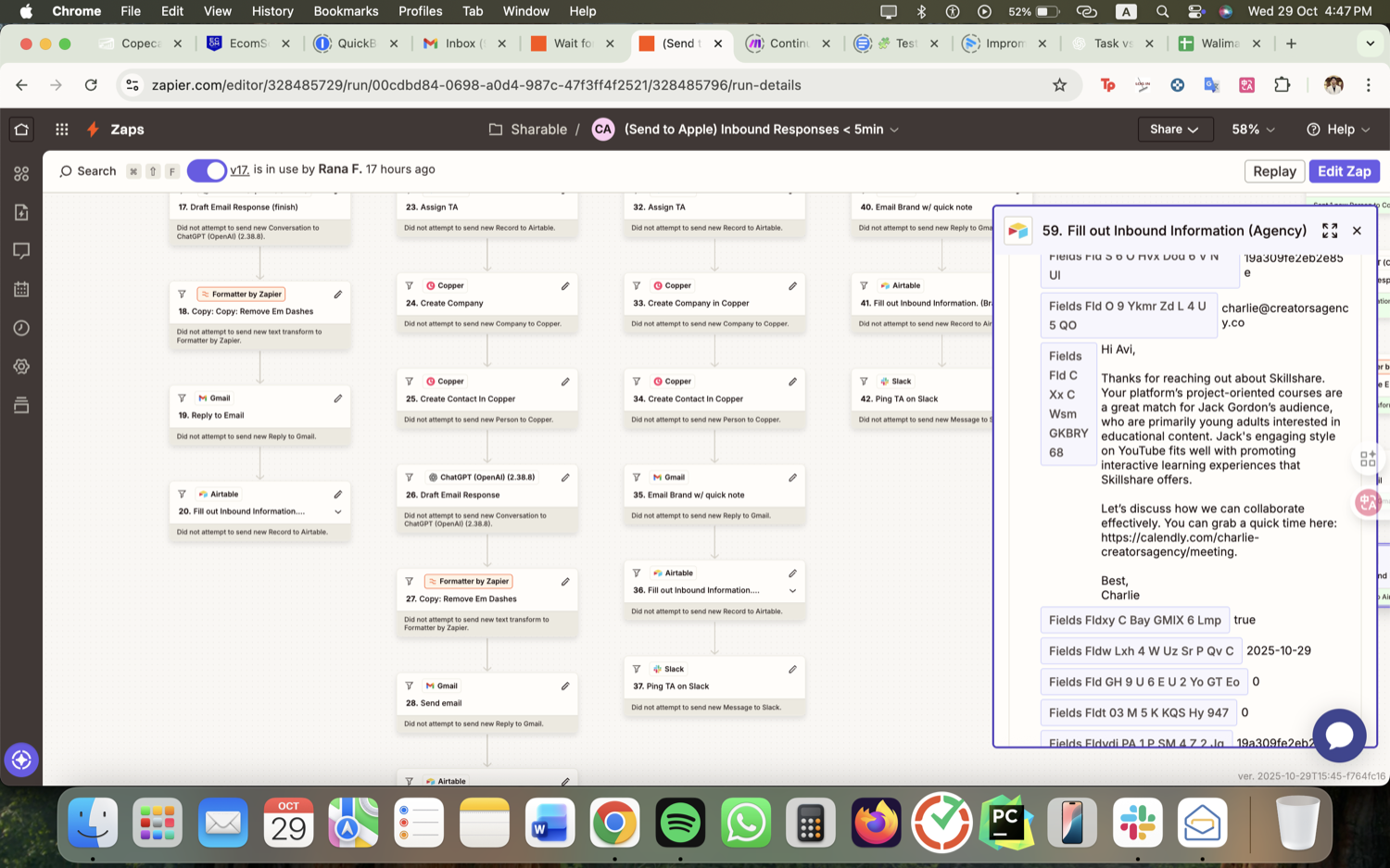
Task: Open Zapier home icon
Action: 21,129
